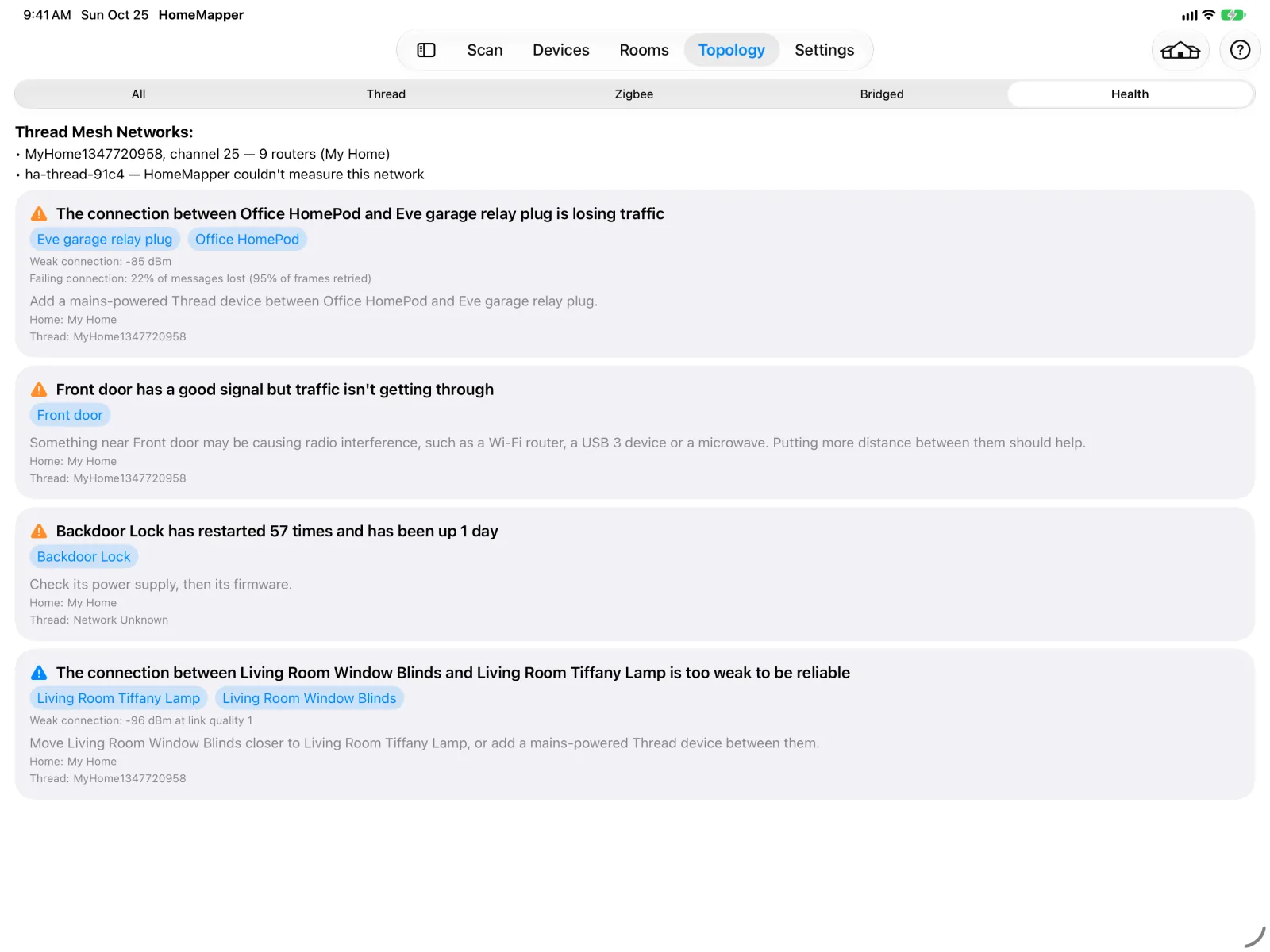1270x952 pixels.
Task: Switch to the Scan tab
Action: (485, 50)
